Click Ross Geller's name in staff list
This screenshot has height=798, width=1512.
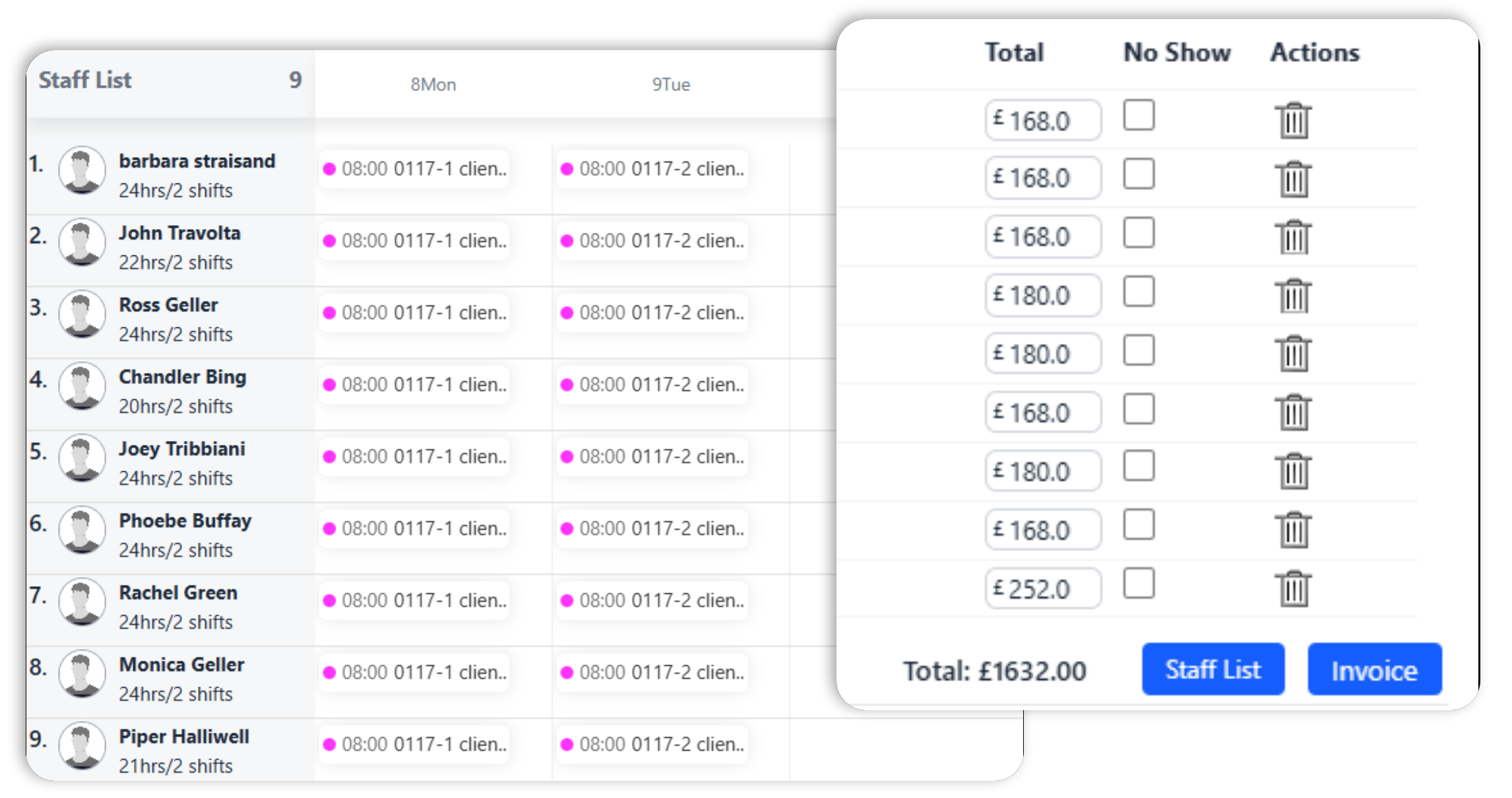(x=168, y=305)
